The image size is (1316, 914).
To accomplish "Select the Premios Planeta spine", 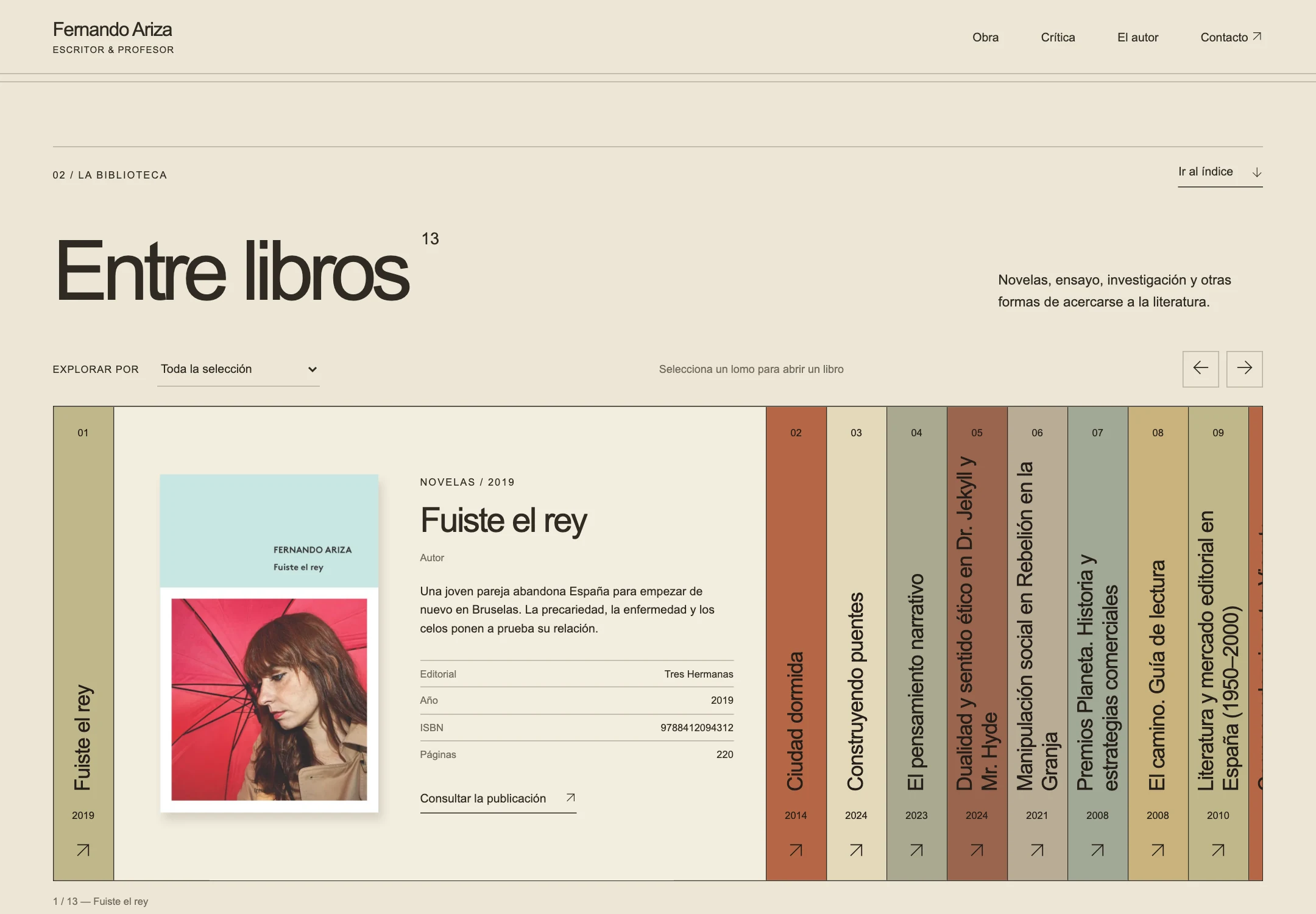I will [x=1097, y=643].
